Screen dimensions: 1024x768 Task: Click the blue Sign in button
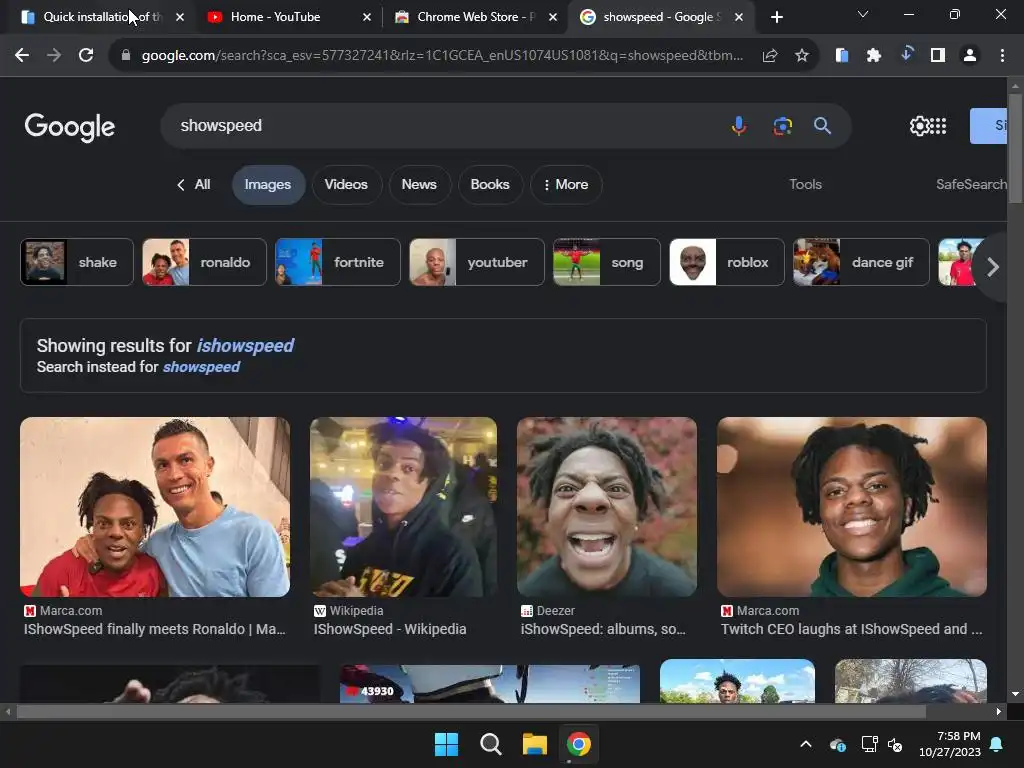click(988, 125)
